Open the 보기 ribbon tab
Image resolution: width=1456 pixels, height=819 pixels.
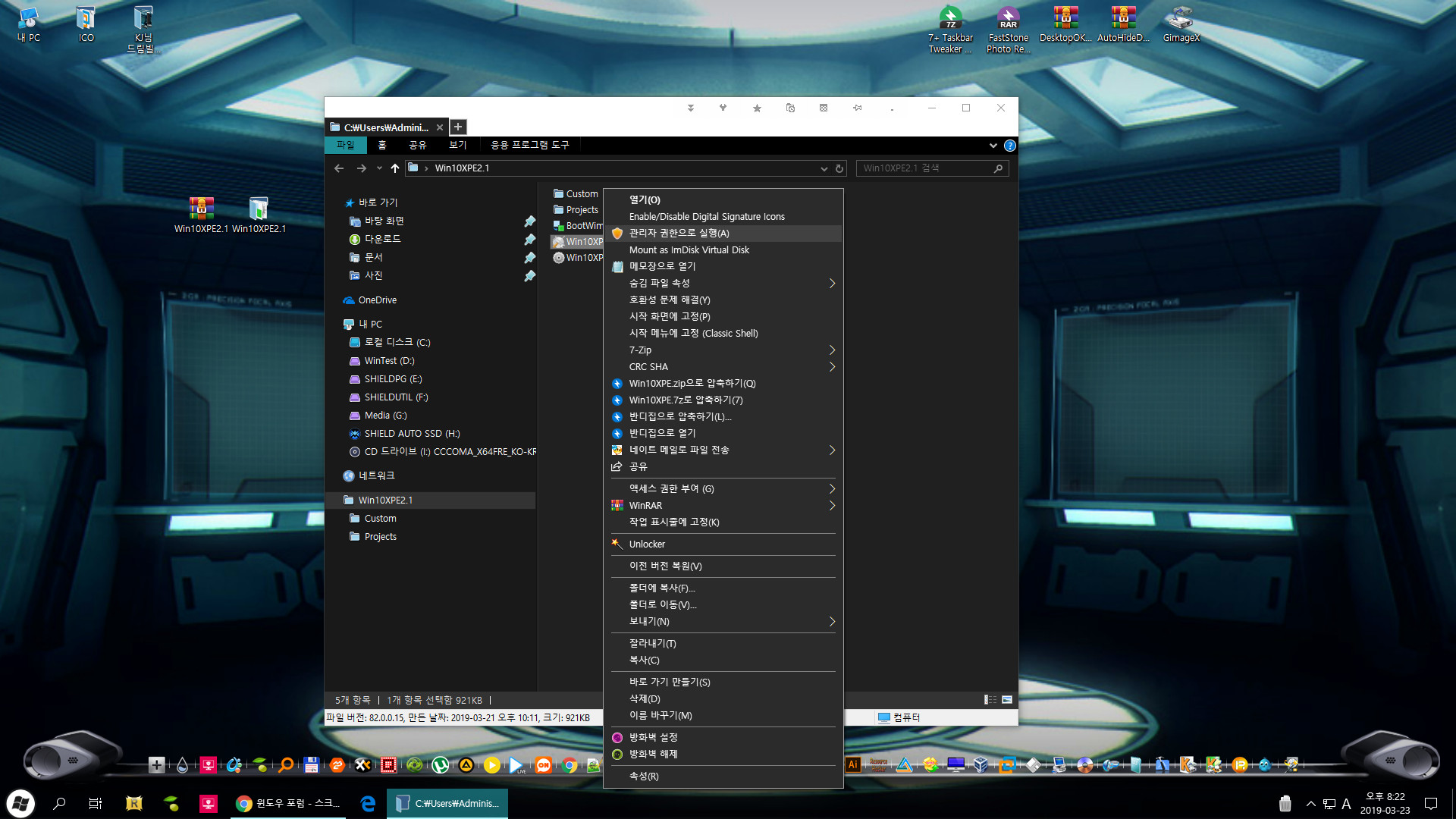(x=457, y=145)
